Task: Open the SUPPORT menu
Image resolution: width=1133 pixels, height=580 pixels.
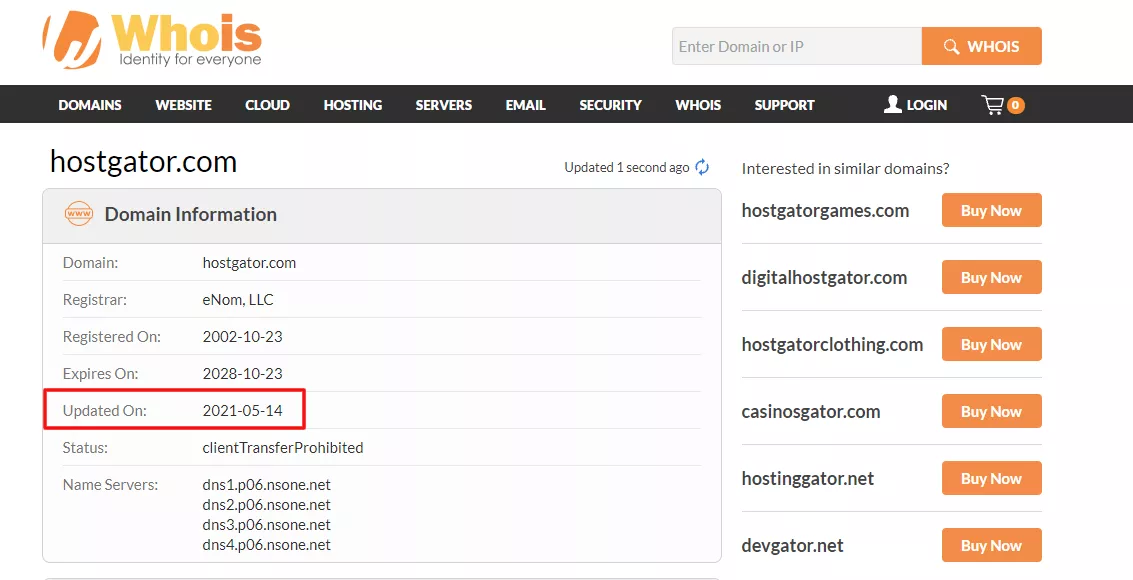Action: coord(784,105)
